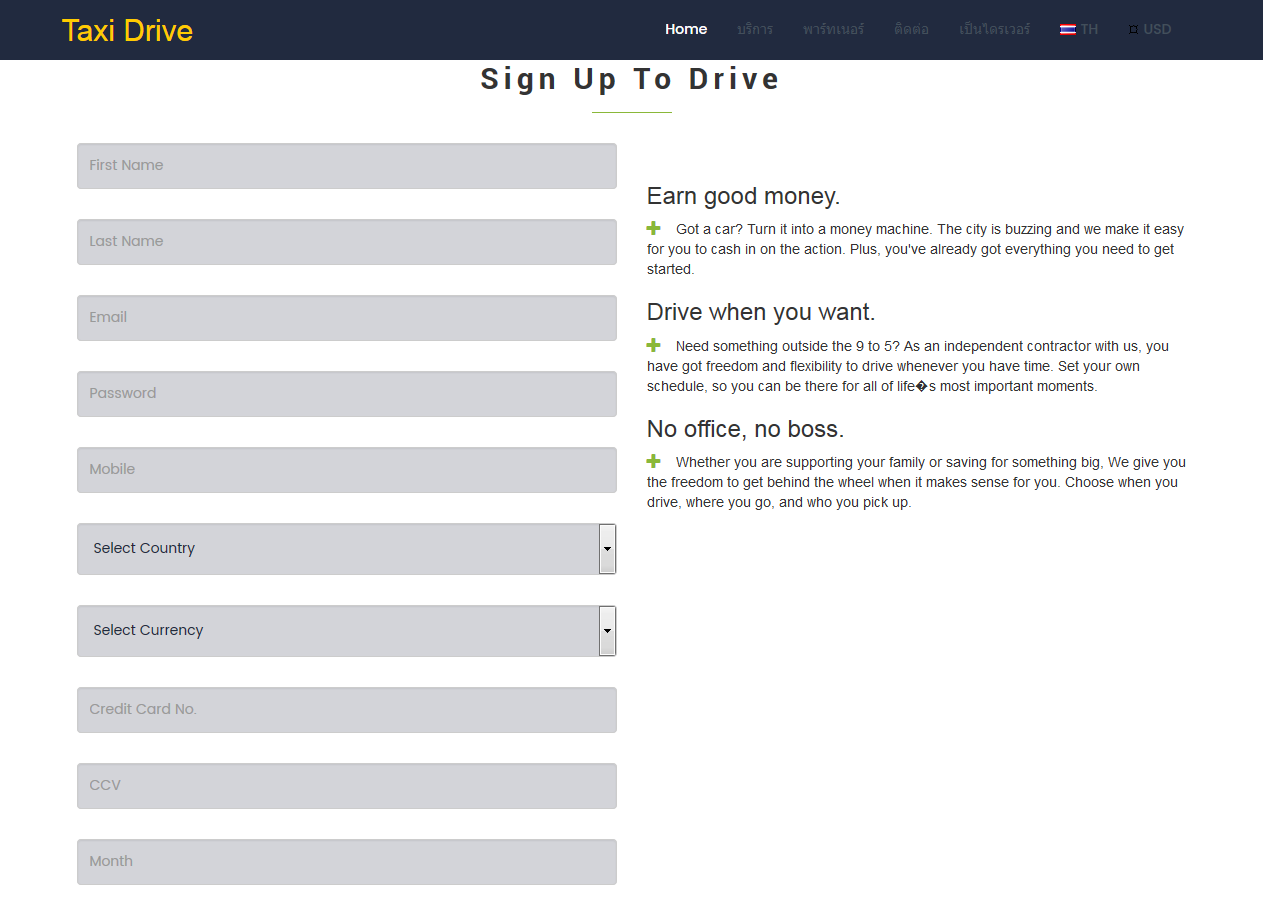Screen dimensions: 1263x900
Task: Select the Month input field
Action: point(347,862)
